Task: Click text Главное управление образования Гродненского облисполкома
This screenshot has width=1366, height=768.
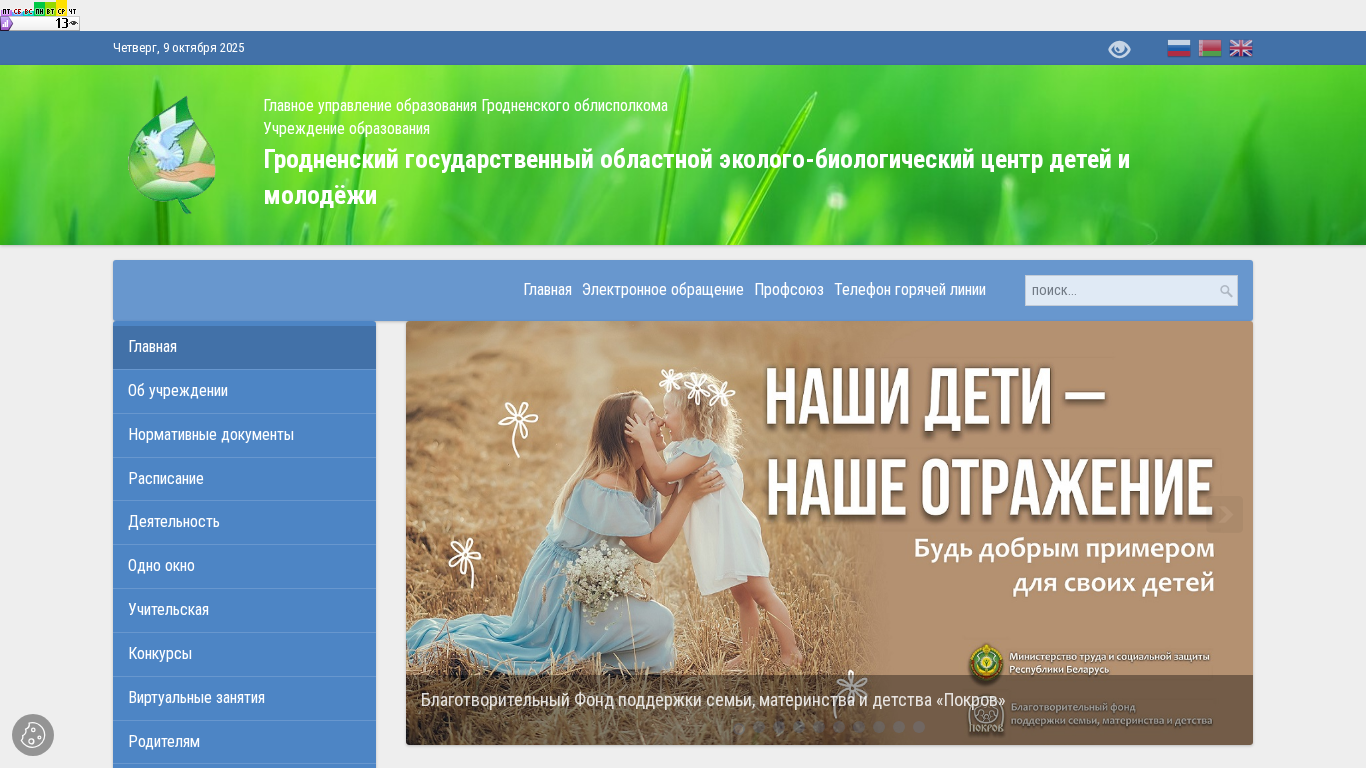Action: [466, 106]
